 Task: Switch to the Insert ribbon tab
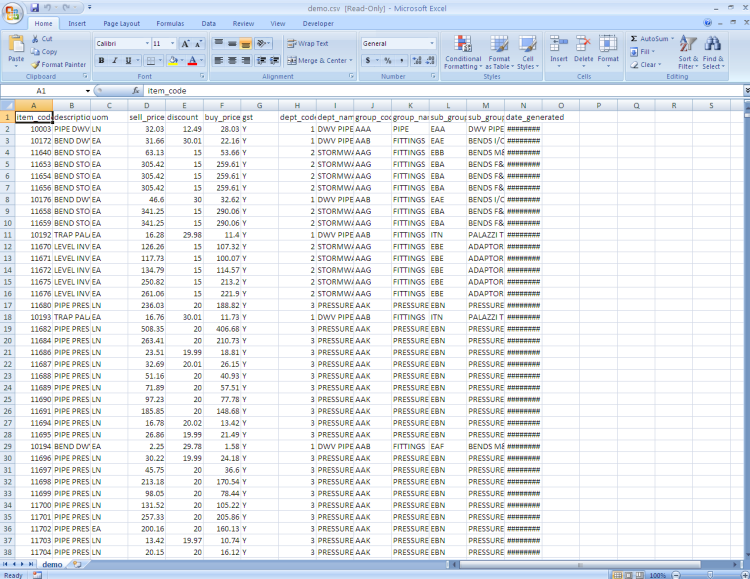(x=77, y=23)
